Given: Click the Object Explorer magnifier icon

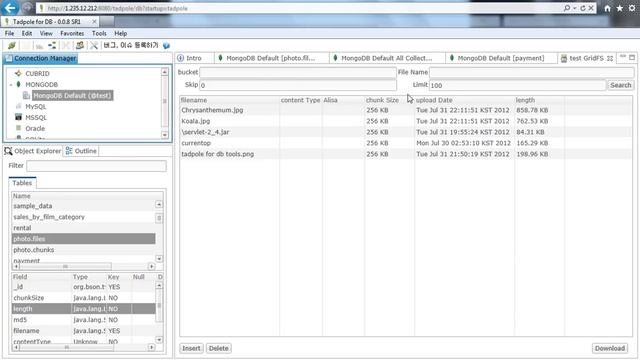Looking at the screenshot, I should [8, 151].
